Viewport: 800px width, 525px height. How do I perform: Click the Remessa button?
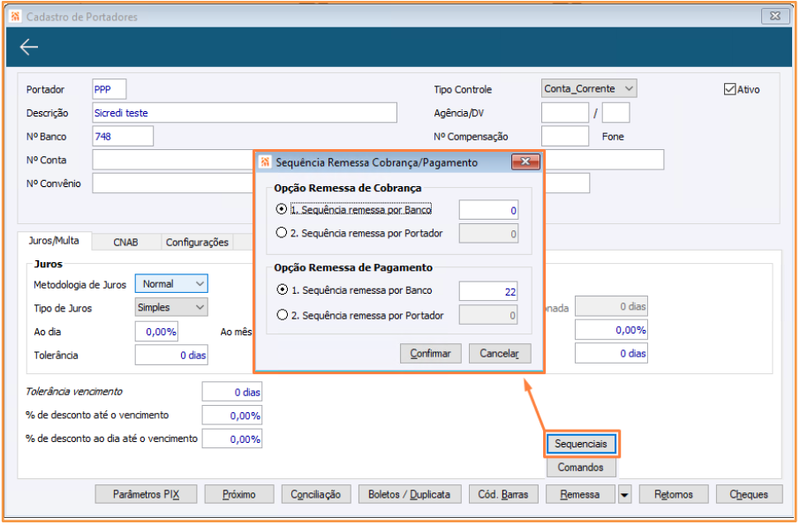point(581,494)
